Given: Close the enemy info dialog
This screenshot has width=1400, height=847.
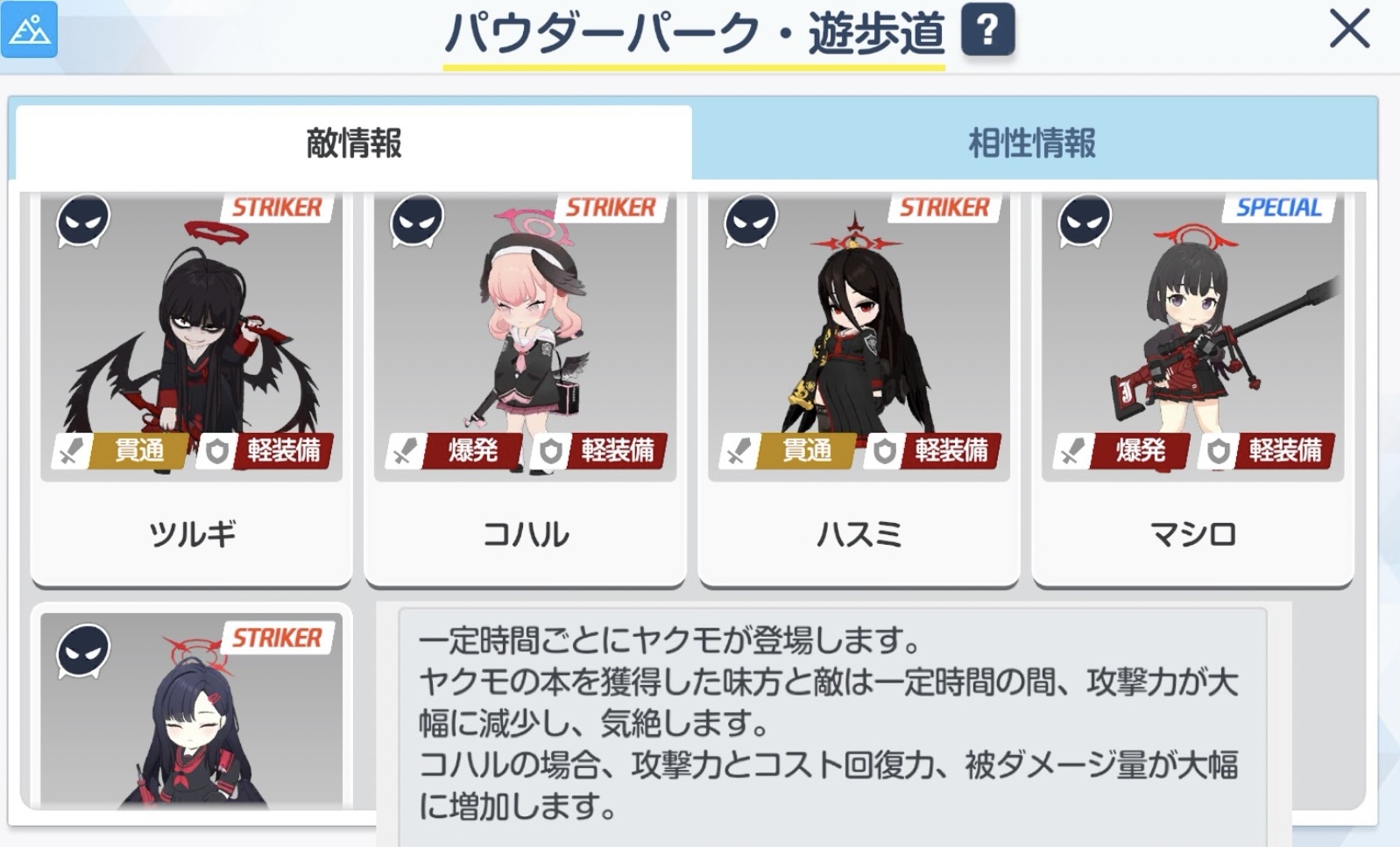Looking at the screenshot, I should 1349,29.
